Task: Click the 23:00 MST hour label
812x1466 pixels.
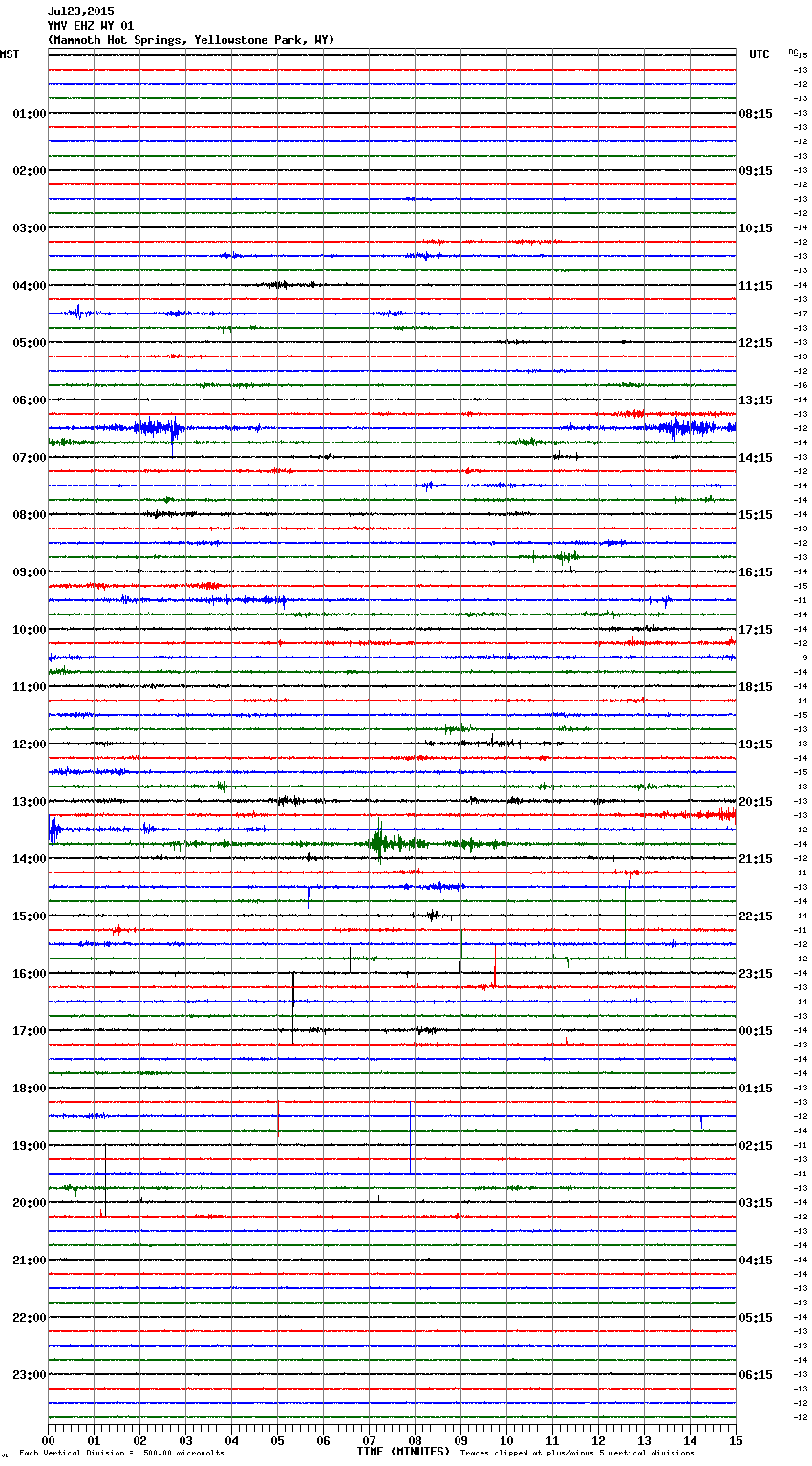Action: pos(30,1375)
